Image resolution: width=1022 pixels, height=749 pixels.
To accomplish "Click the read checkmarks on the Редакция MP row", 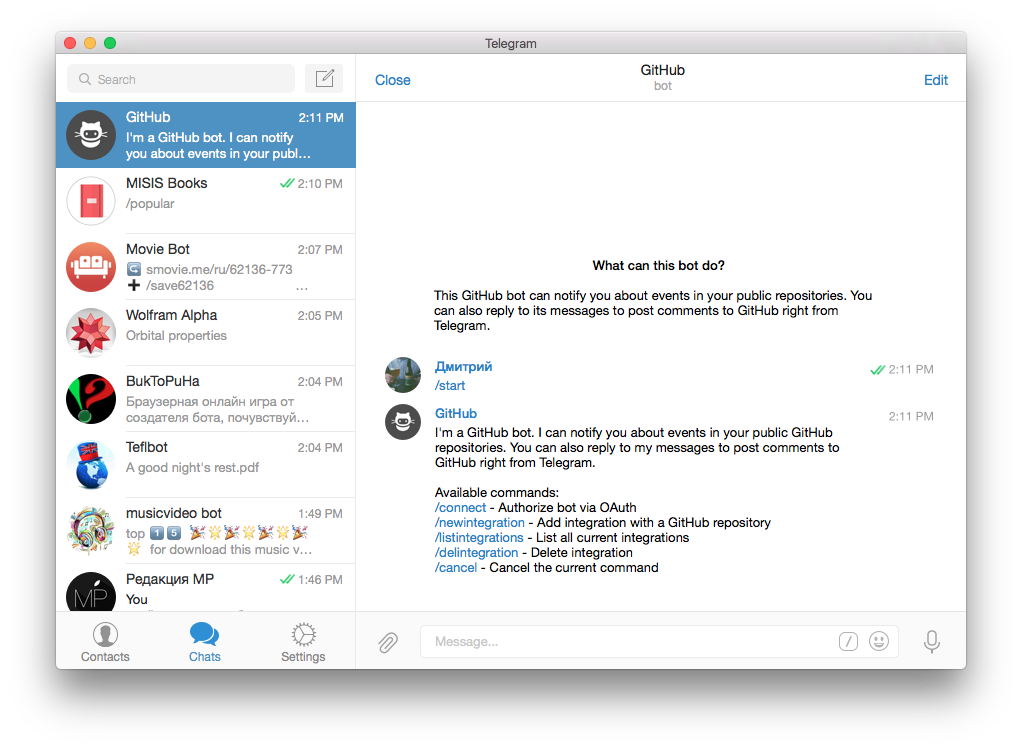I will coord(287,580).
